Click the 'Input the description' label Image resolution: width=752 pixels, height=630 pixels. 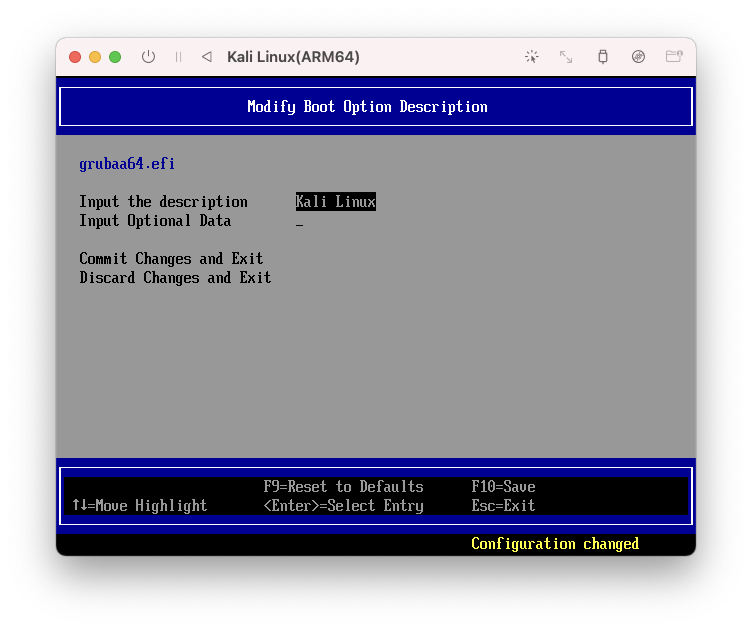click(163, 202)
